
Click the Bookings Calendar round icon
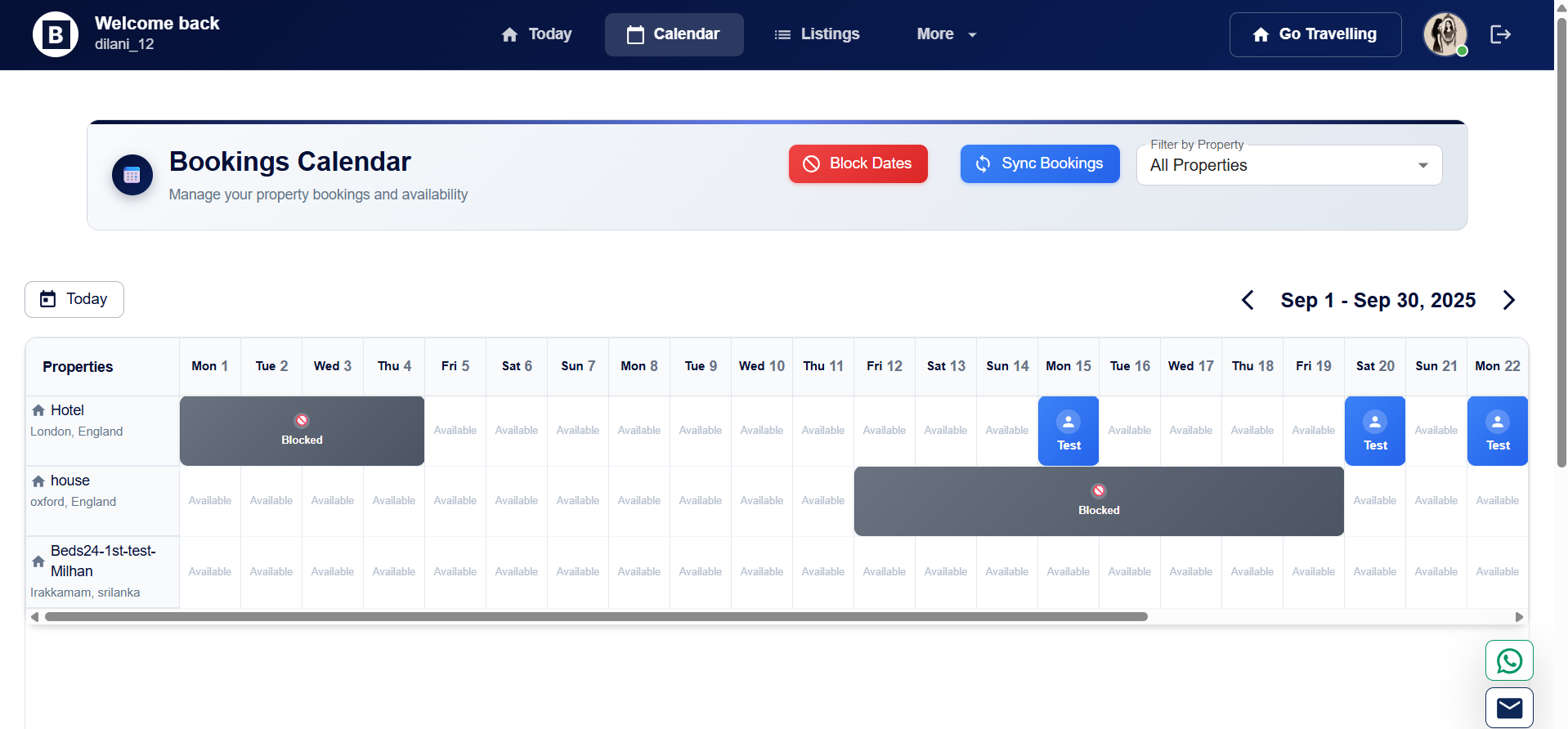click(132, 175)
